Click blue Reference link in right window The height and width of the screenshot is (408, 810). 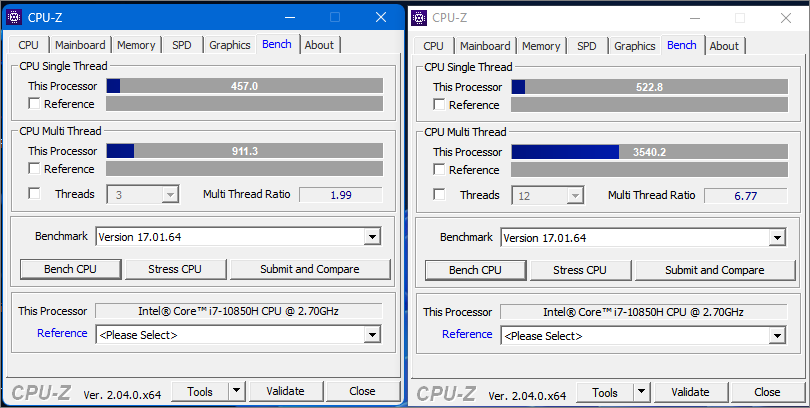click(x=467, y=334)
